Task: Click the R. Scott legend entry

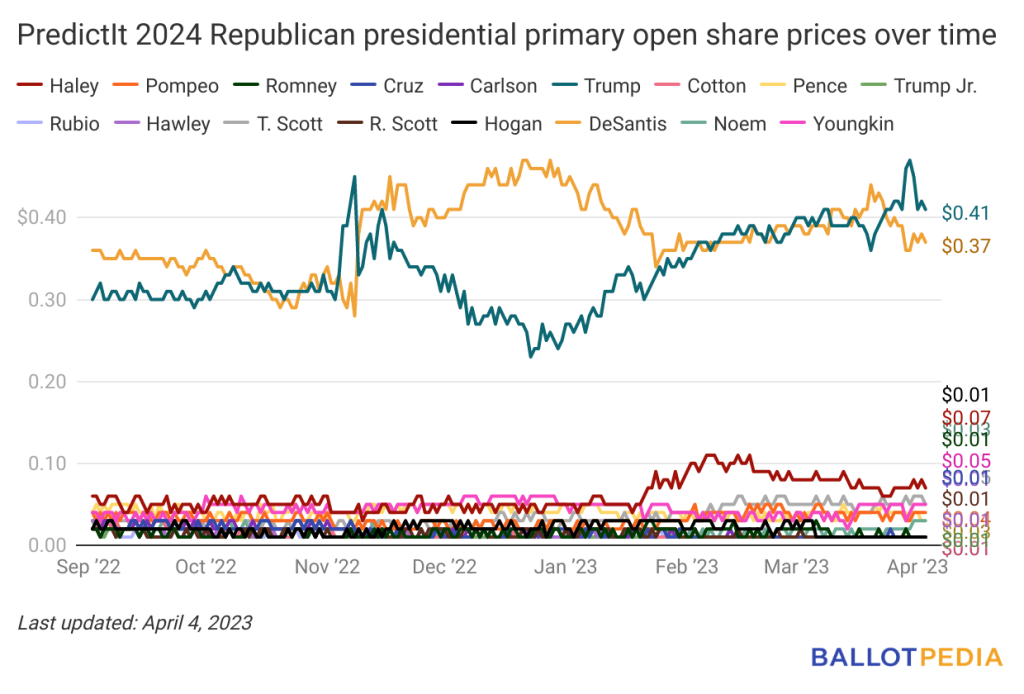Action: click(387, 124)
